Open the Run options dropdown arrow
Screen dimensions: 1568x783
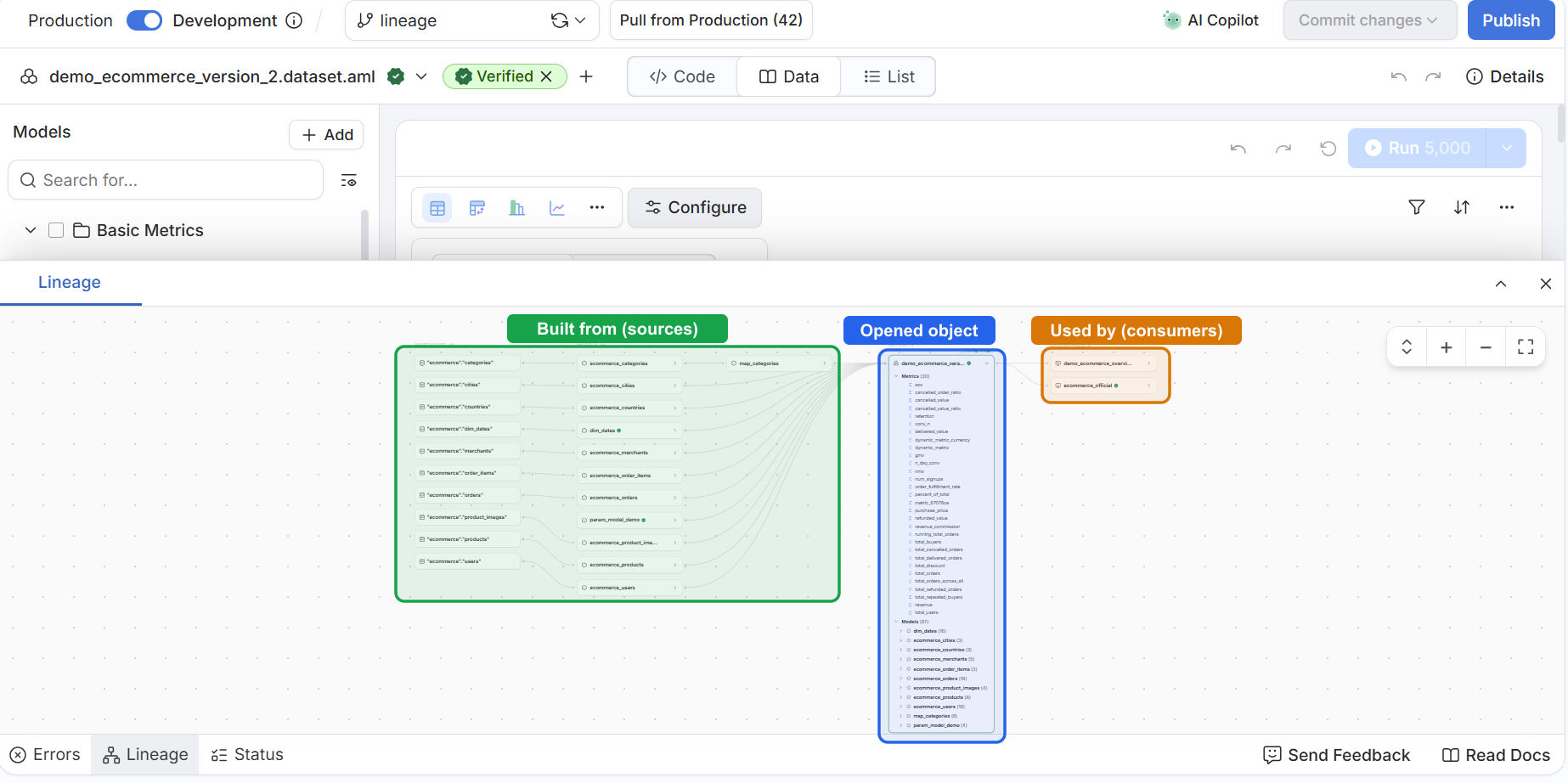pos(1506,149)
